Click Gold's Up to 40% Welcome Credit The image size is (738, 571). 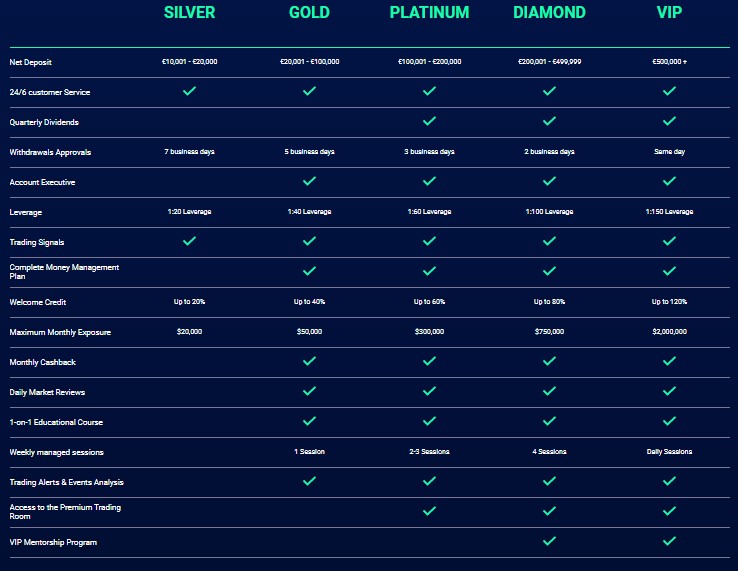(309, 302)
